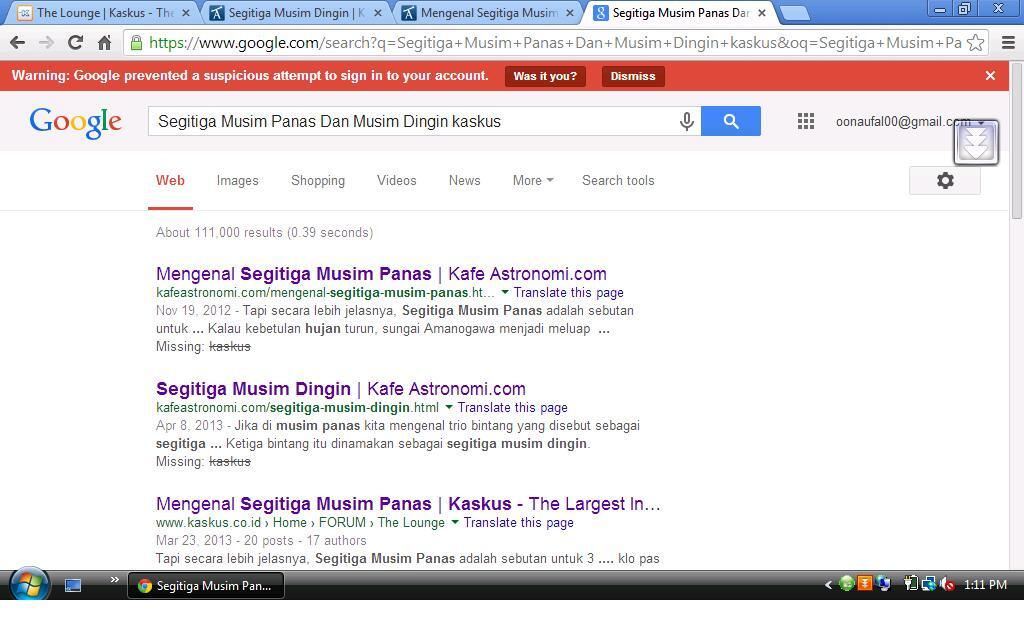Start the search with the magnifier button
Screen dimensions: 1024x640
[x=731, y=120]
